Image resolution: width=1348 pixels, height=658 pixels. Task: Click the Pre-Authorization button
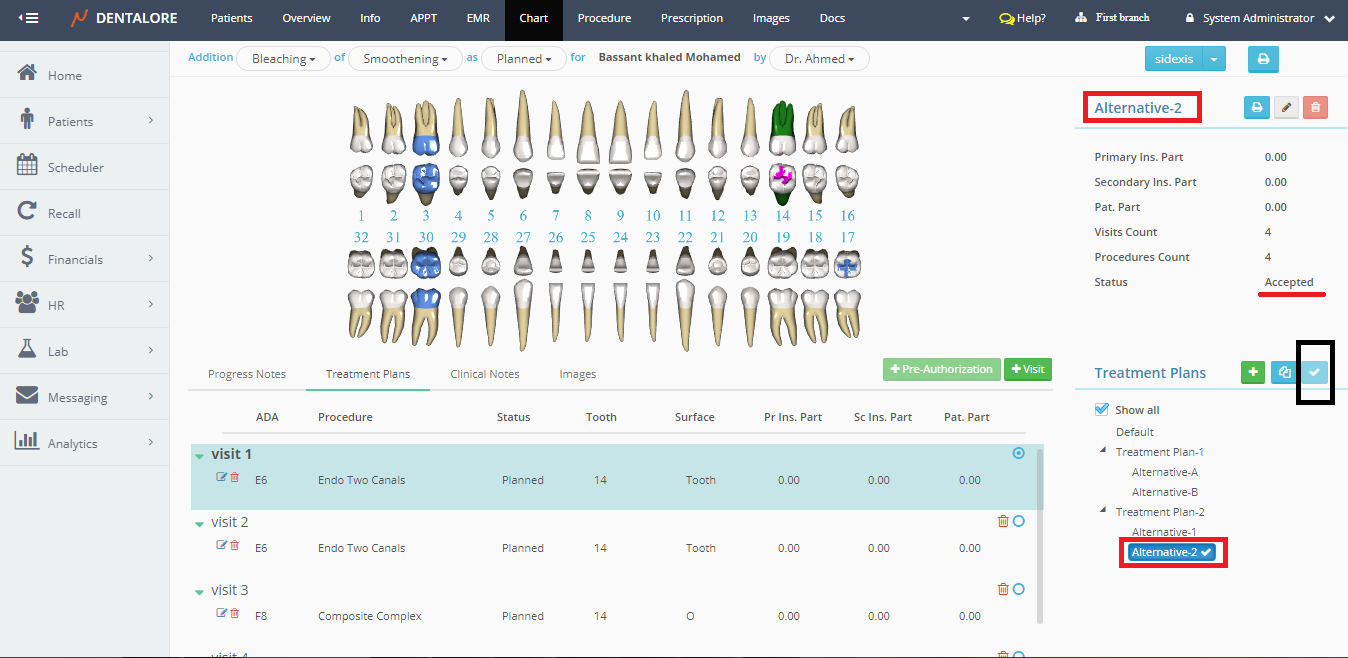(941, 369)
